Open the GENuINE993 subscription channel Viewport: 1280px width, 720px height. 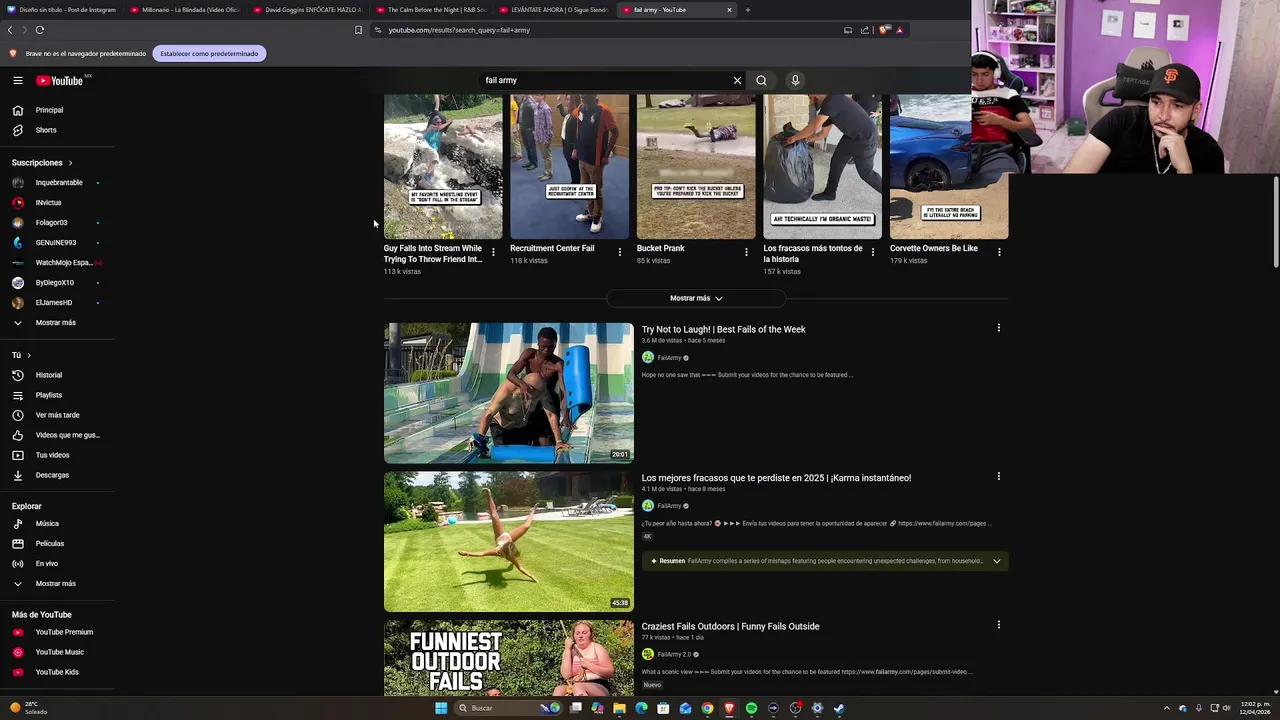tap(57, 243)
